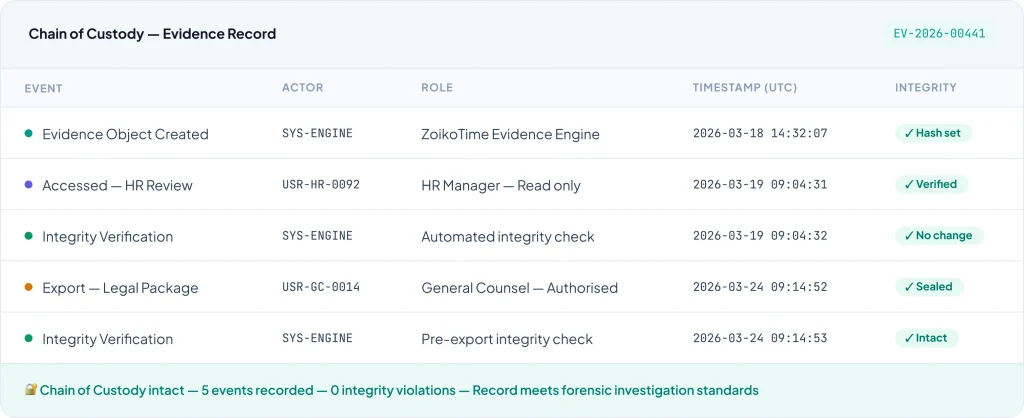The height and width of the screenshot is (418, 1024).
Task: Click the green dot beside Evidence Object Created
Action: [29, 134]
